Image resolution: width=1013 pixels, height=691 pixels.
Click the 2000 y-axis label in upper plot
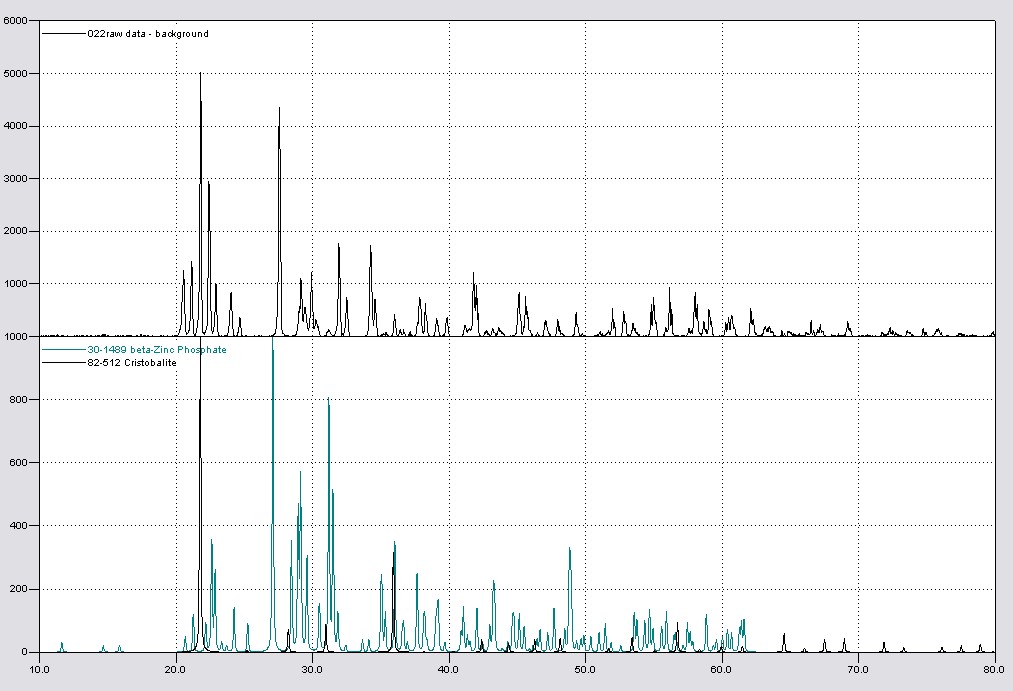(16, 231)
